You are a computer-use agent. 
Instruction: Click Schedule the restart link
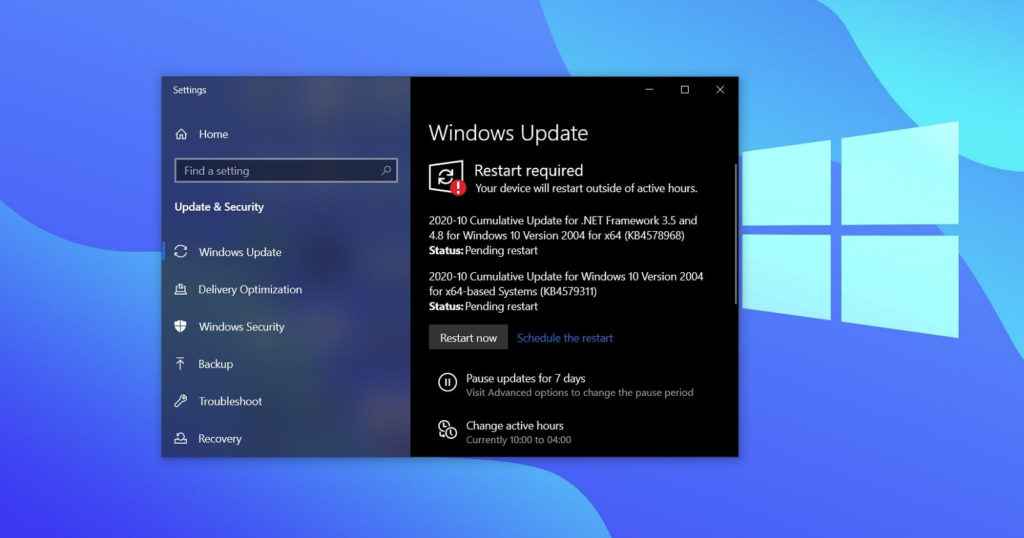pos(565,338)
